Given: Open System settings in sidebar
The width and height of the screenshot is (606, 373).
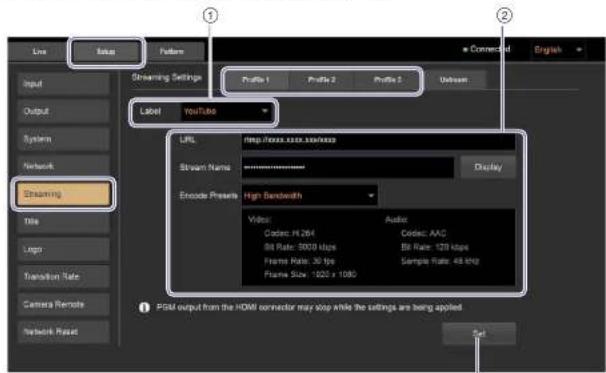Looking at the screenshot, I should (x=63, y=139).
